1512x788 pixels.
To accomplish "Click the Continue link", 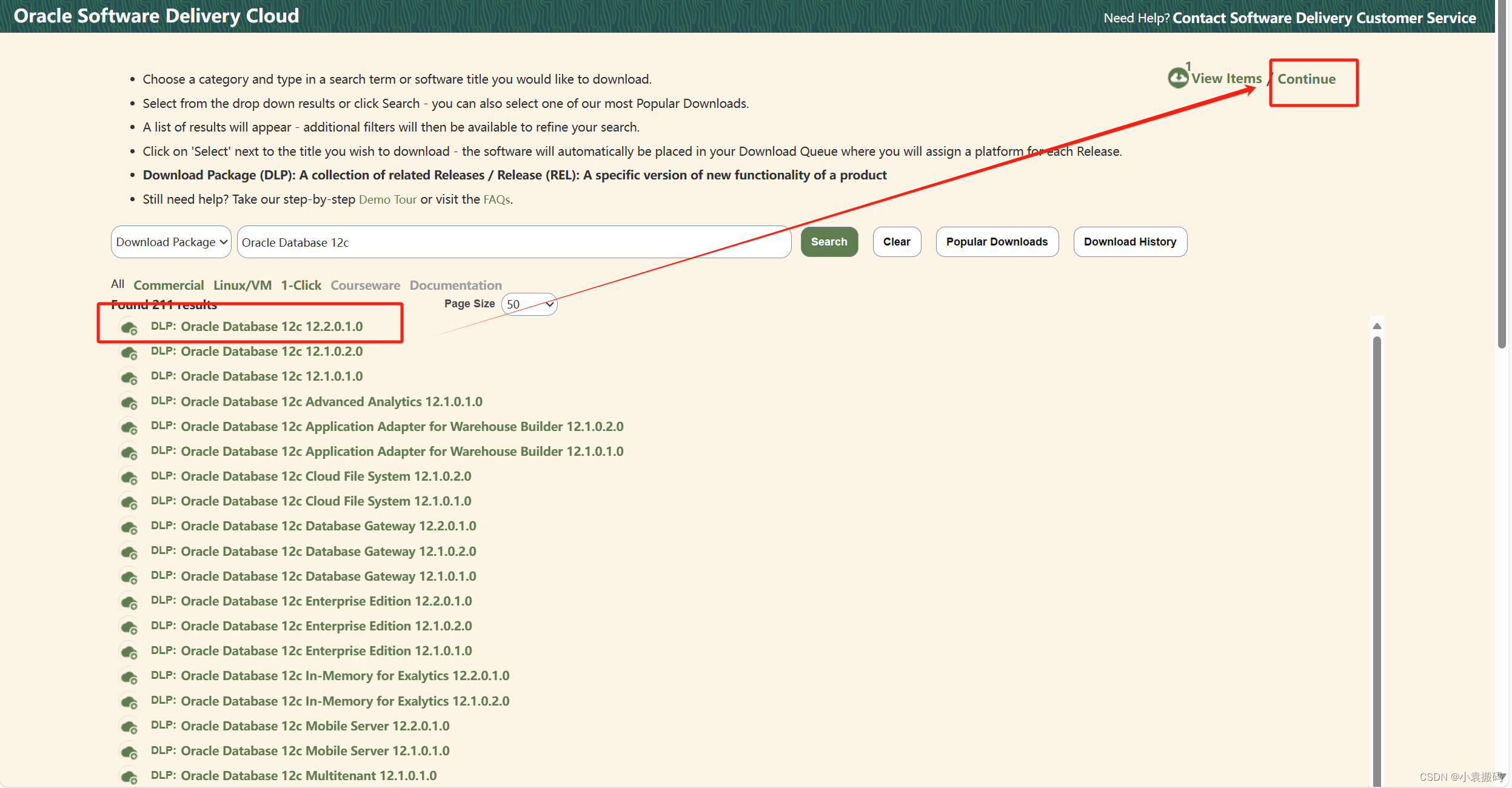I will coord(1306,79).
